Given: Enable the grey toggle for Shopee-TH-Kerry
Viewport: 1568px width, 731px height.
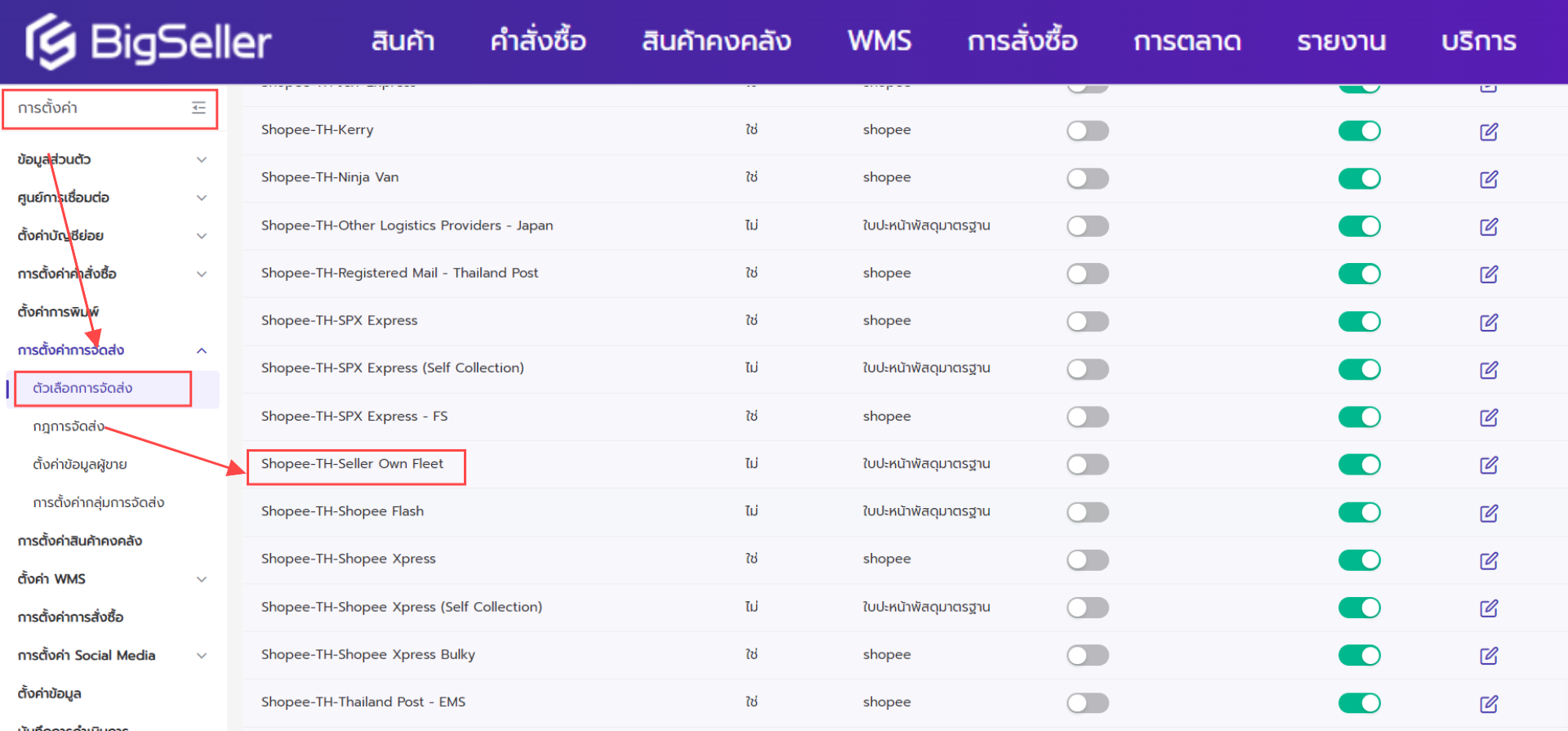Looking at the screenshot, I should click(1087, 131).
